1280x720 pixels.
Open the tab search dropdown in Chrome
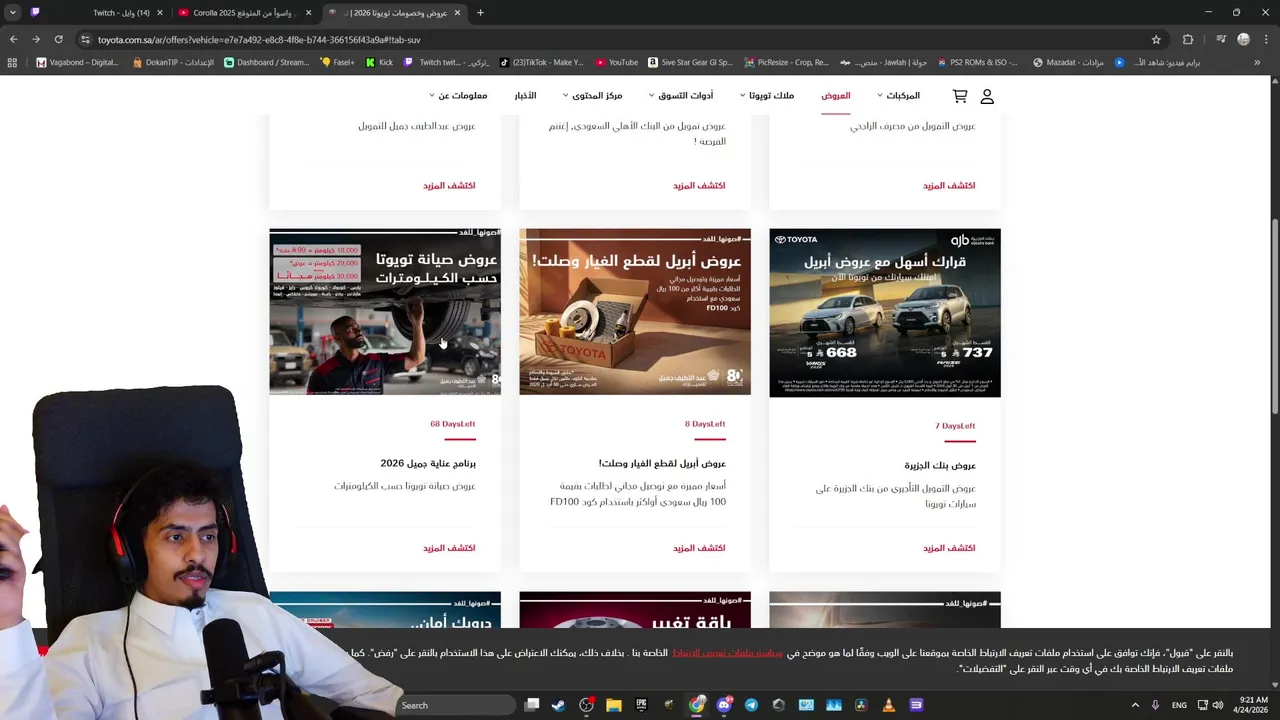coord(13,13)
